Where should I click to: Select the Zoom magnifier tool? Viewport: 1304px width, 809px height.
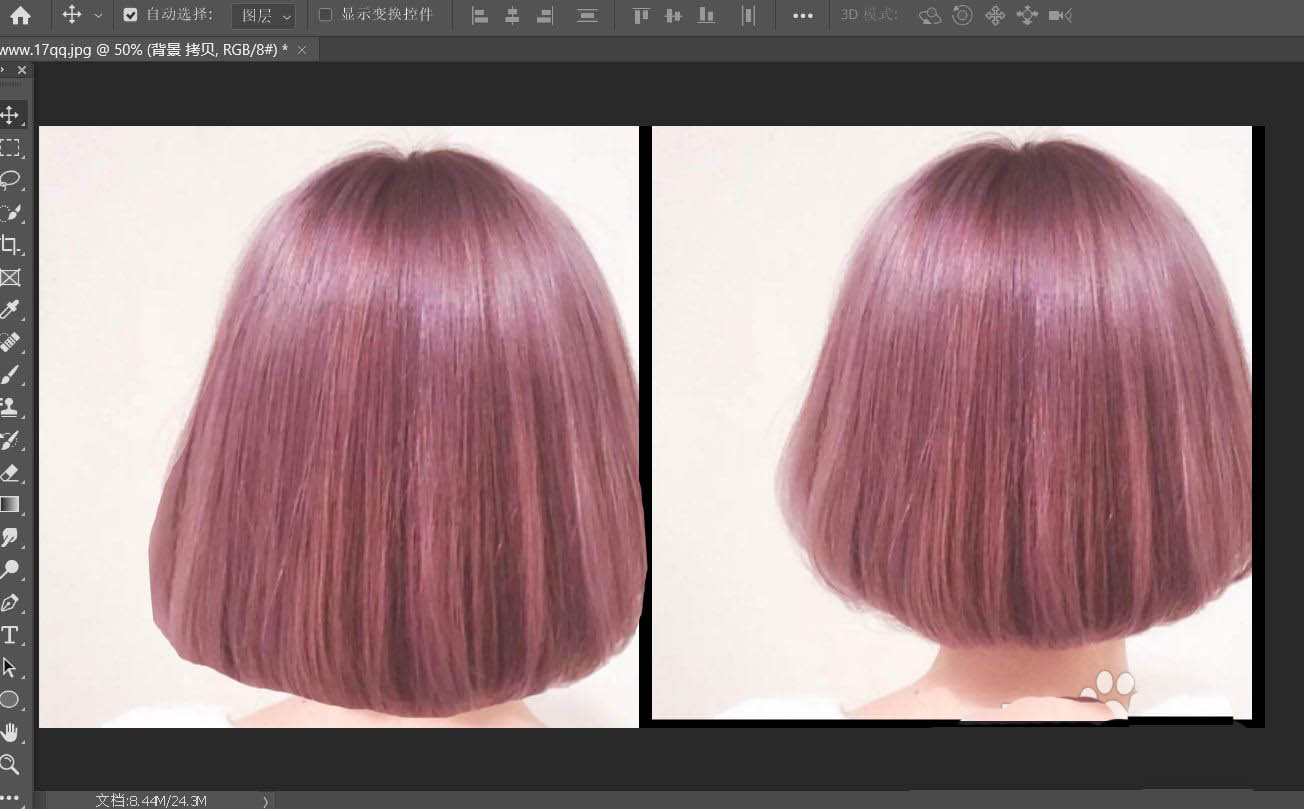10,766
